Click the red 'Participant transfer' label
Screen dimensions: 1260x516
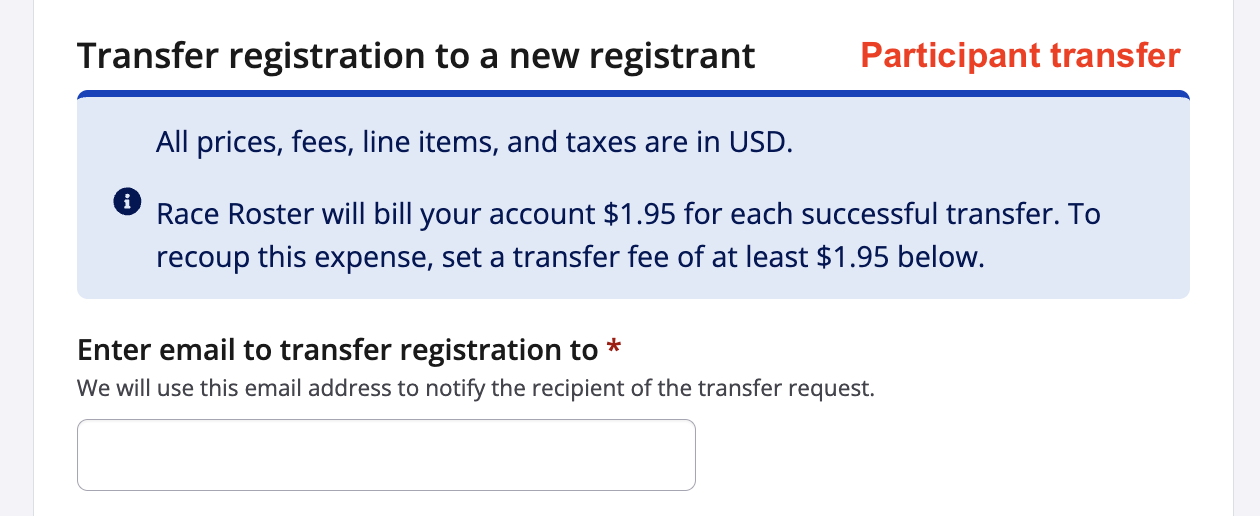click(x=1020, y=56)
